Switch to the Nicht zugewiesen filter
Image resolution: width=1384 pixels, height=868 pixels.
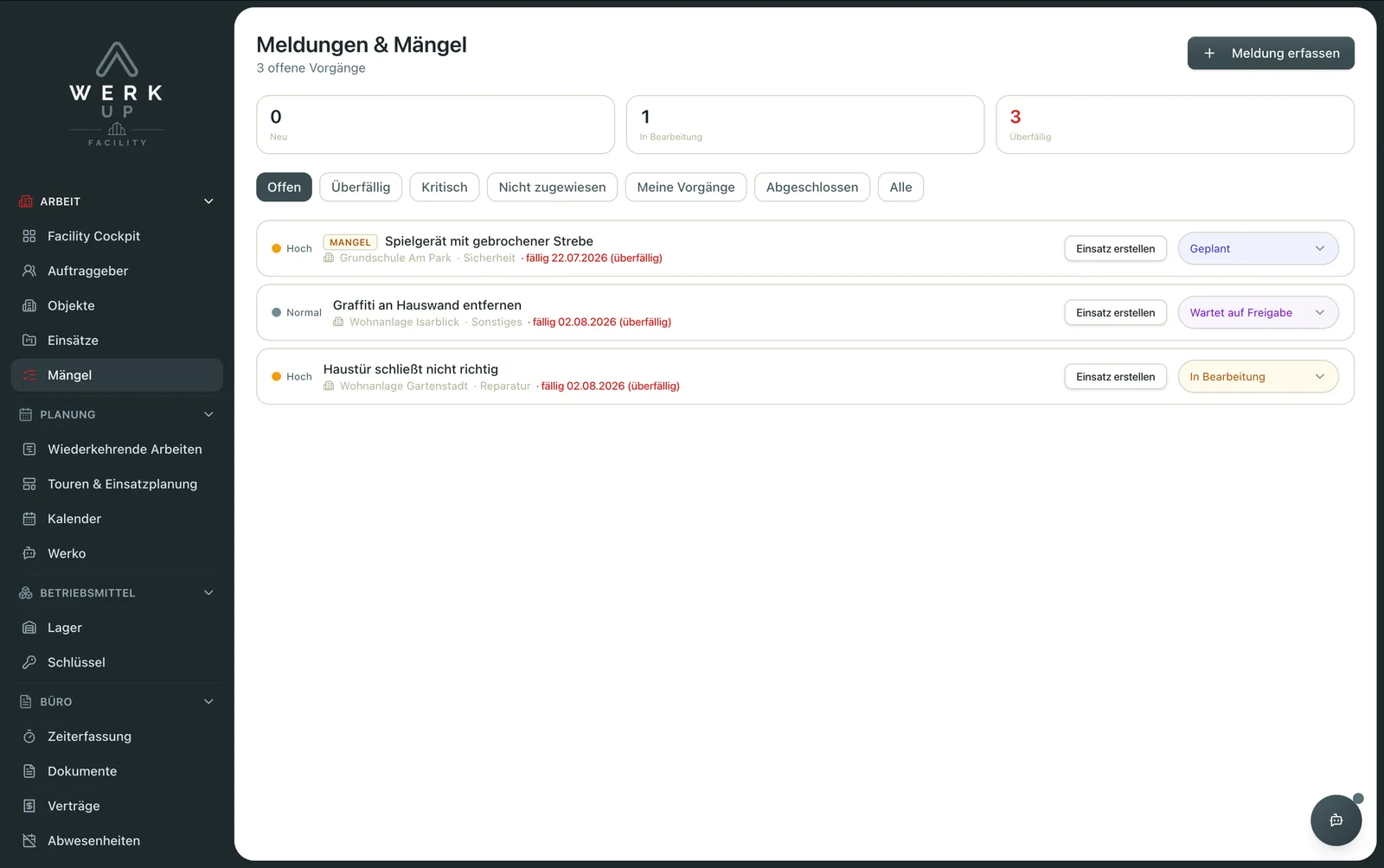[552, 188]
